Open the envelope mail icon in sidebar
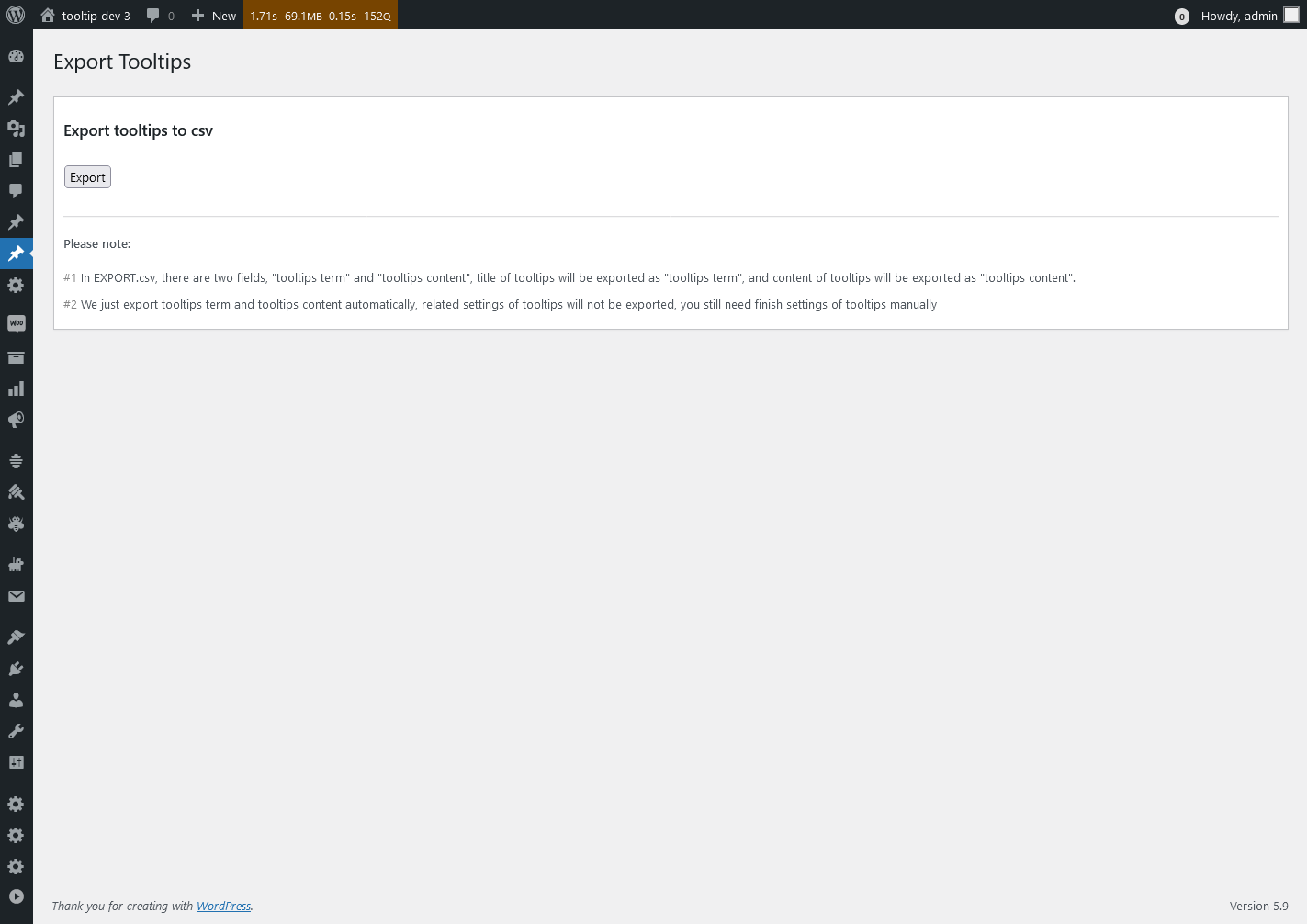 [x=16, y=596]
